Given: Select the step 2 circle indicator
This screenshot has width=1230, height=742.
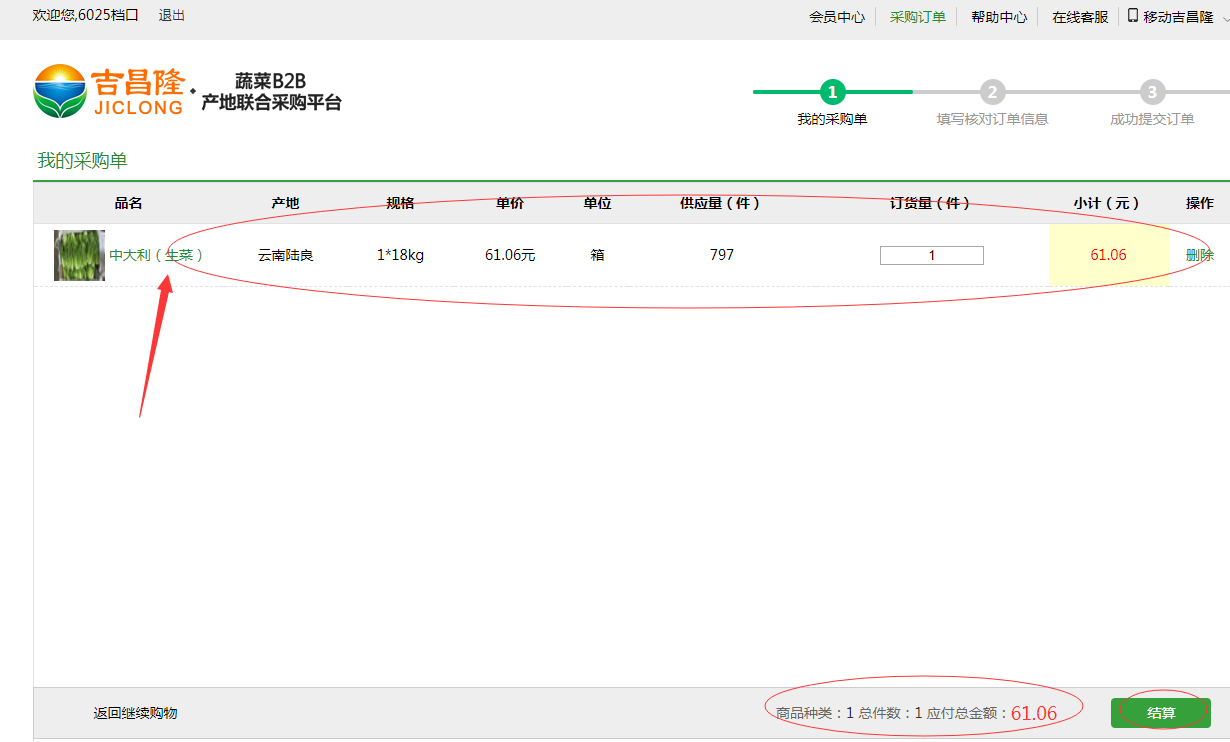Looking at the screenshot, I should click(x=992, y=92).
